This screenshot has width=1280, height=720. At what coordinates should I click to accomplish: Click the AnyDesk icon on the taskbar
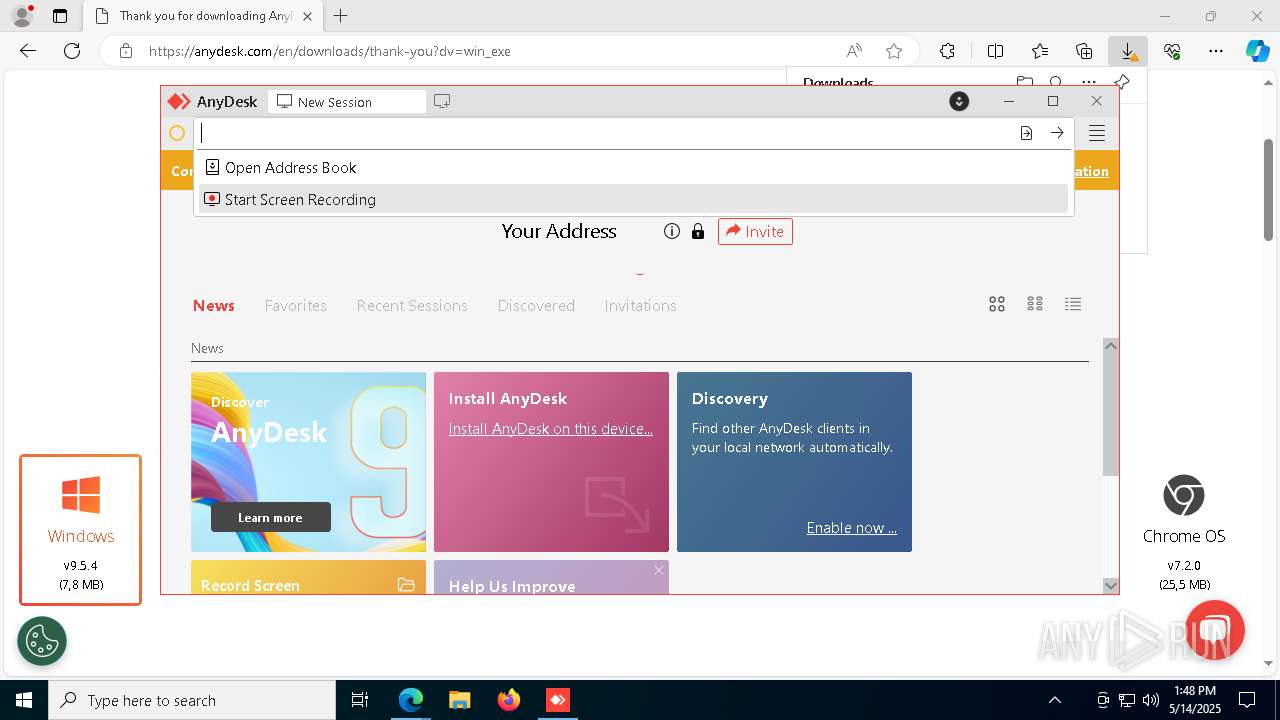point(557,700)
